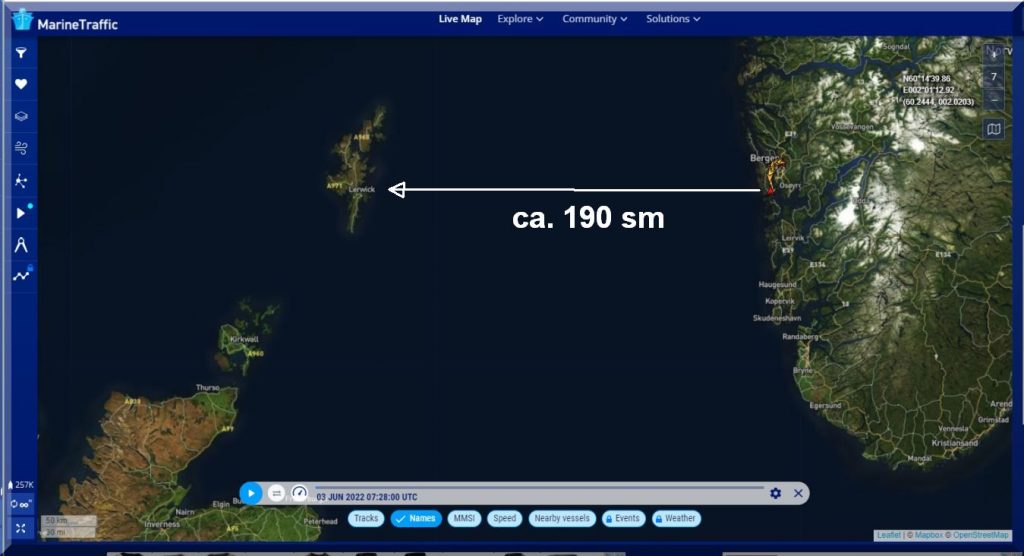Select the distance measuring compass tool
1024x556 pixels.
(x=20, y=244)
